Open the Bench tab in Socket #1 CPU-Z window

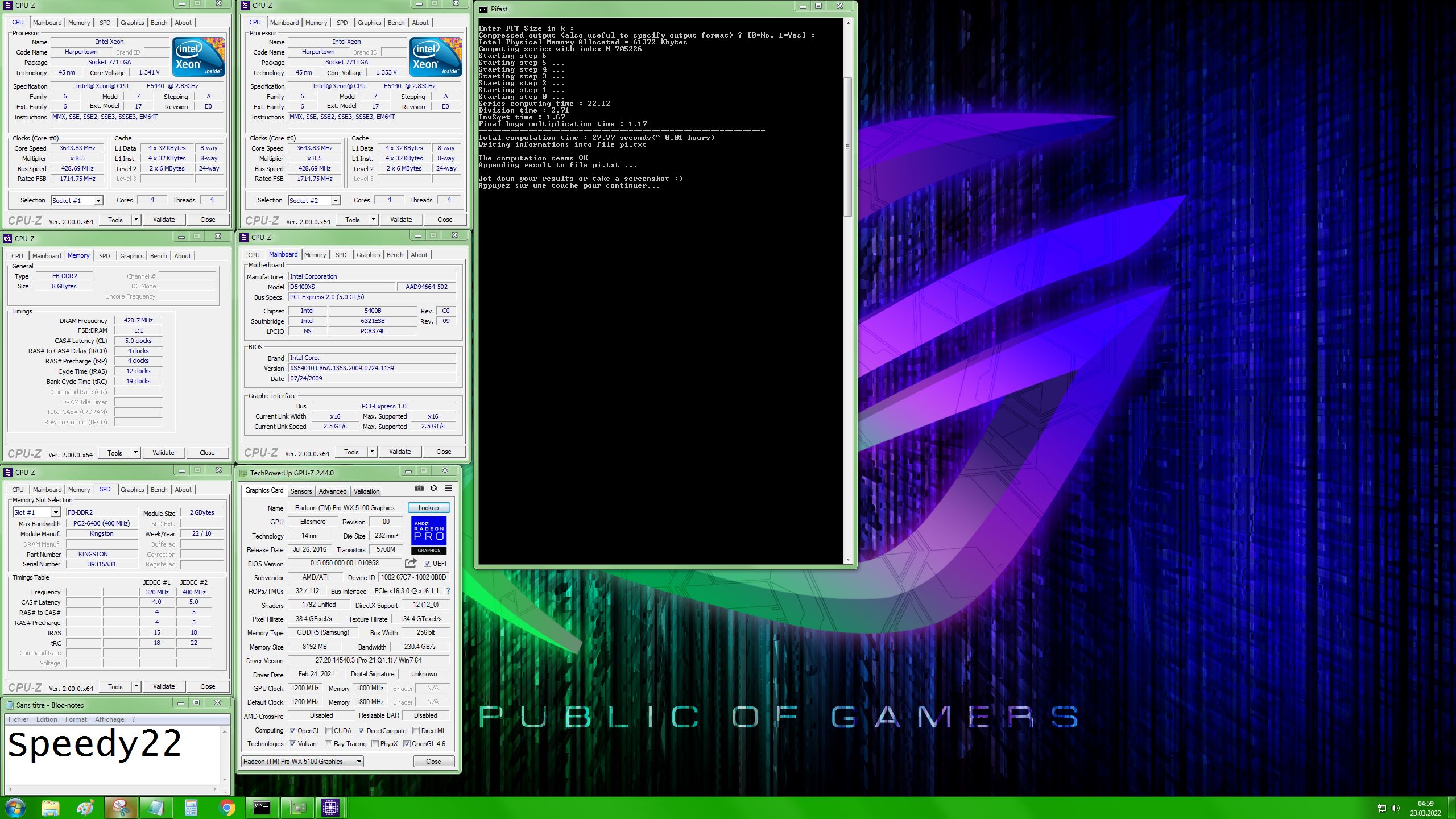click(x=159, y=23)
